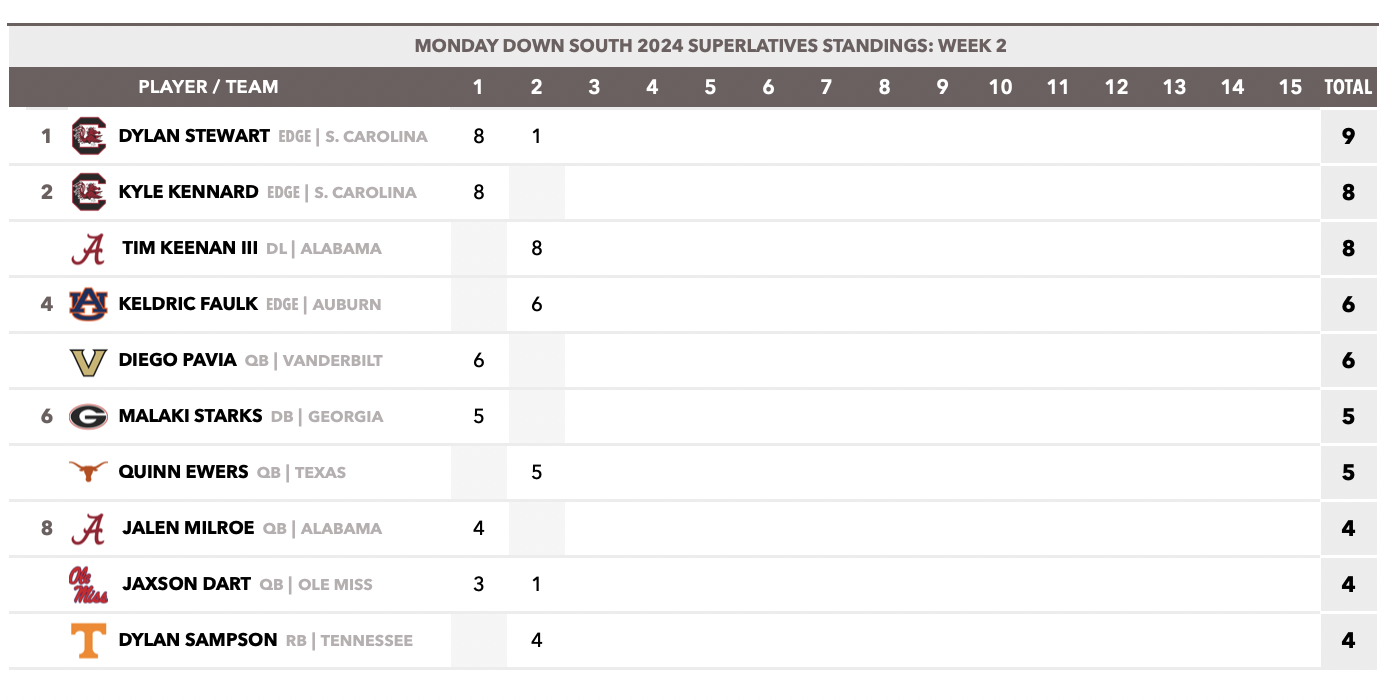Image resolution: width=1400 pixels, height=700 pixels.
Task: Click the Alabama logo beside Jalen Milroe
Action: pyautogui.click(x=88, y=528)
